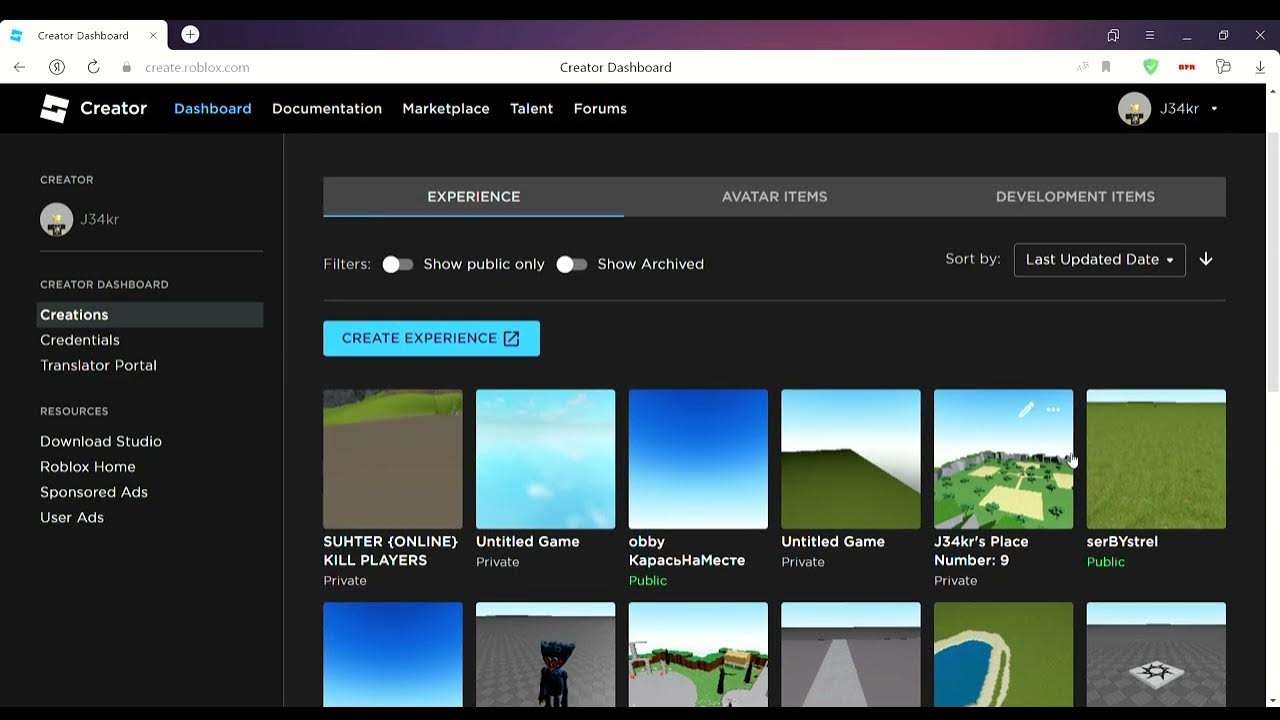Open the Marketplace nav item
The height and width of the screenshot is (720, 1280).
click(x=446, y=108)
